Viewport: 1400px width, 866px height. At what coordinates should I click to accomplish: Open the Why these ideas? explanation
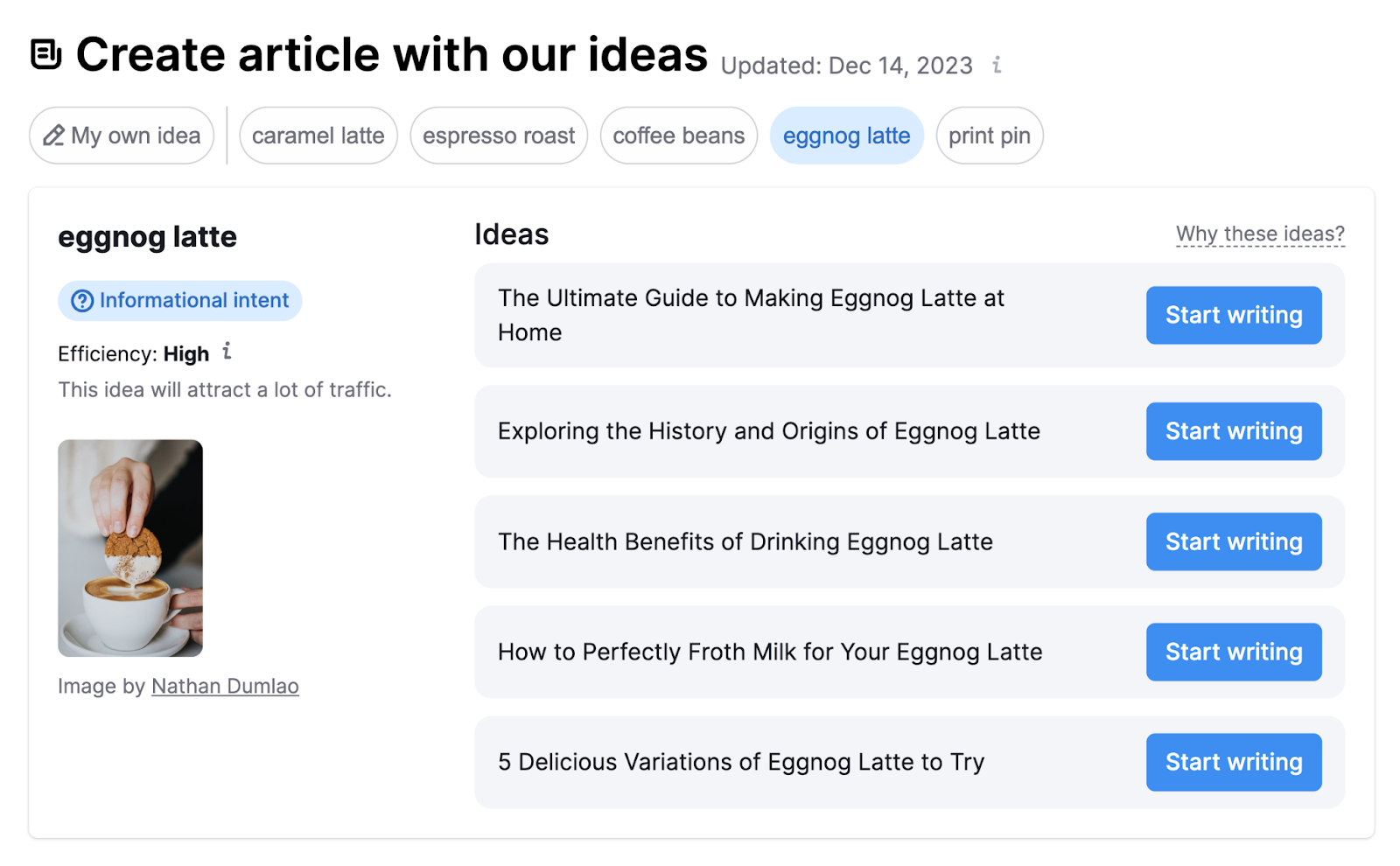pos(1259,234)
